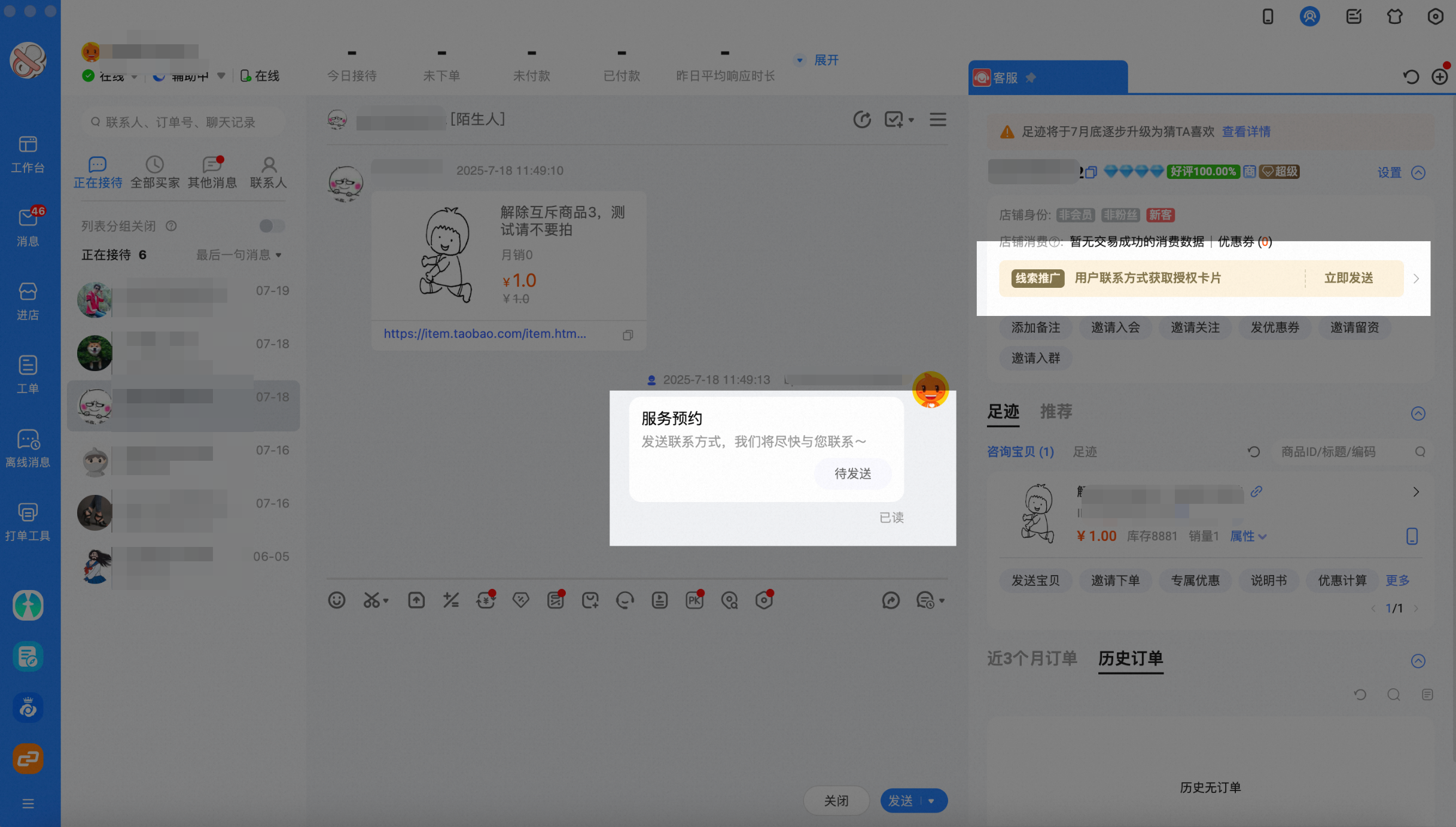1456x827 pixels.
Task: Collapse the customer info panel chevron
Action: point(1418,173)
